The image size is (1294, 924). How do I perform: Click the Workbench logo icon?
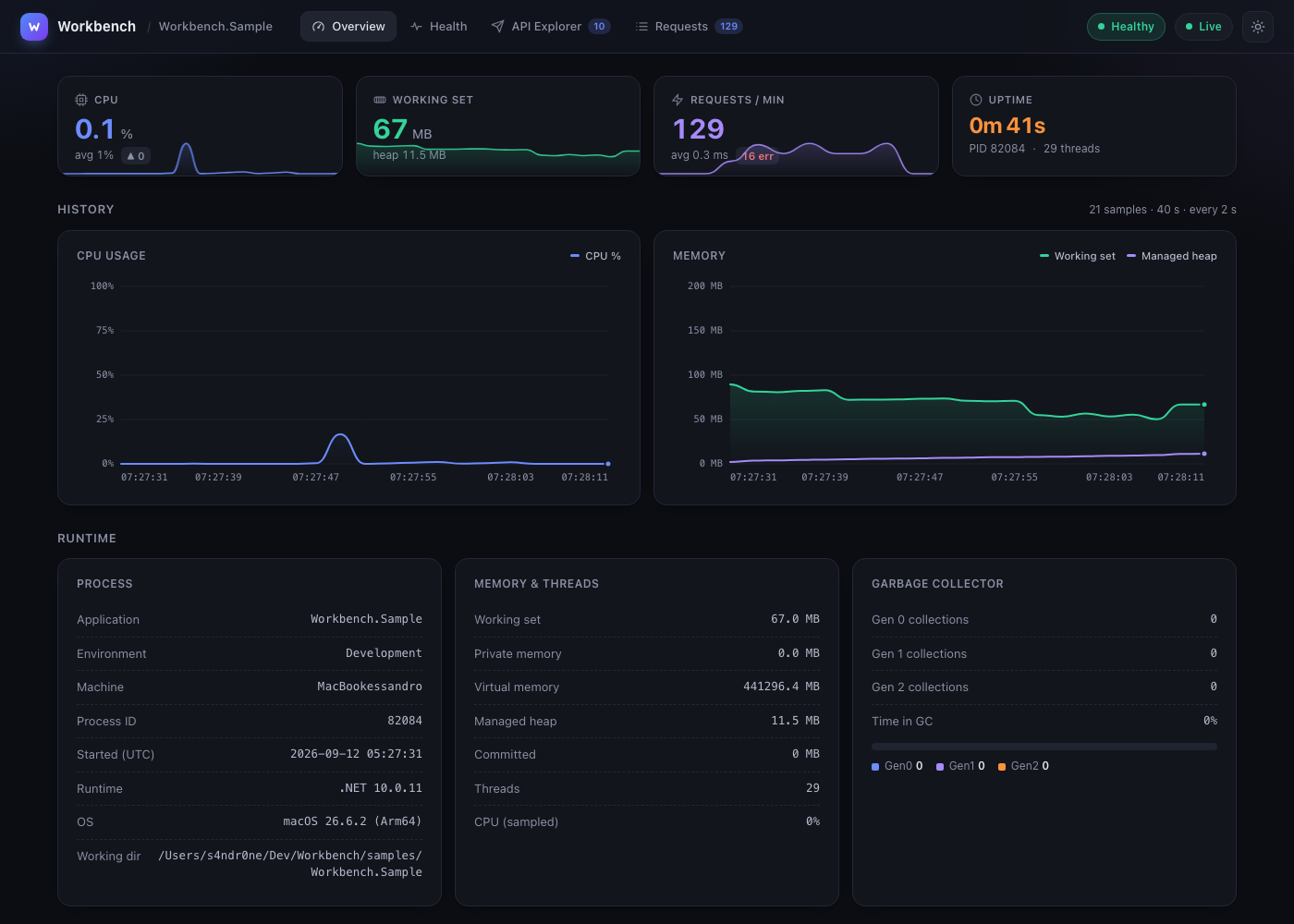tap(34, 27)
